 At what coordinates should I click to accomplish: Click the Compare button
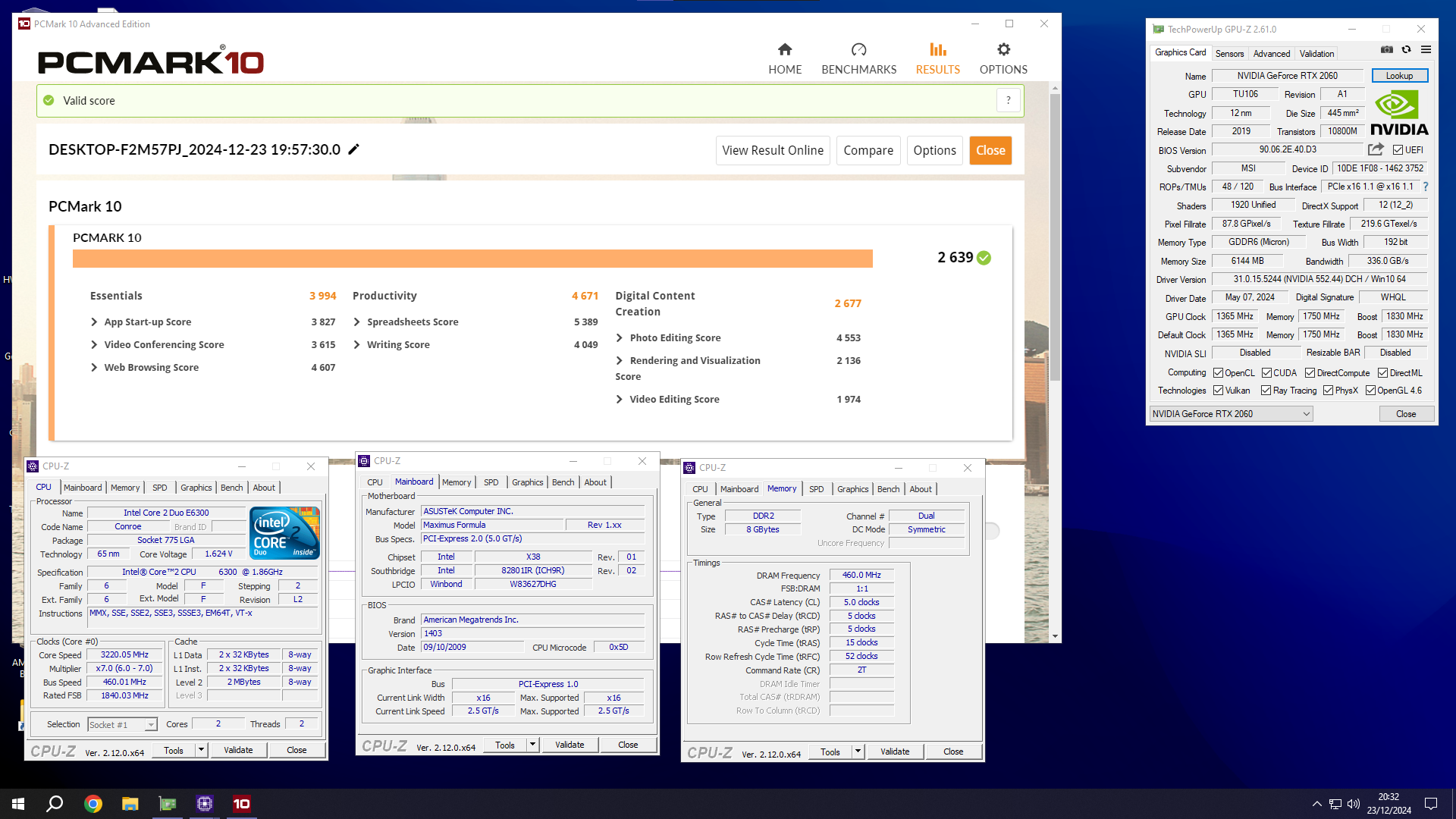(x=868, y=150)
